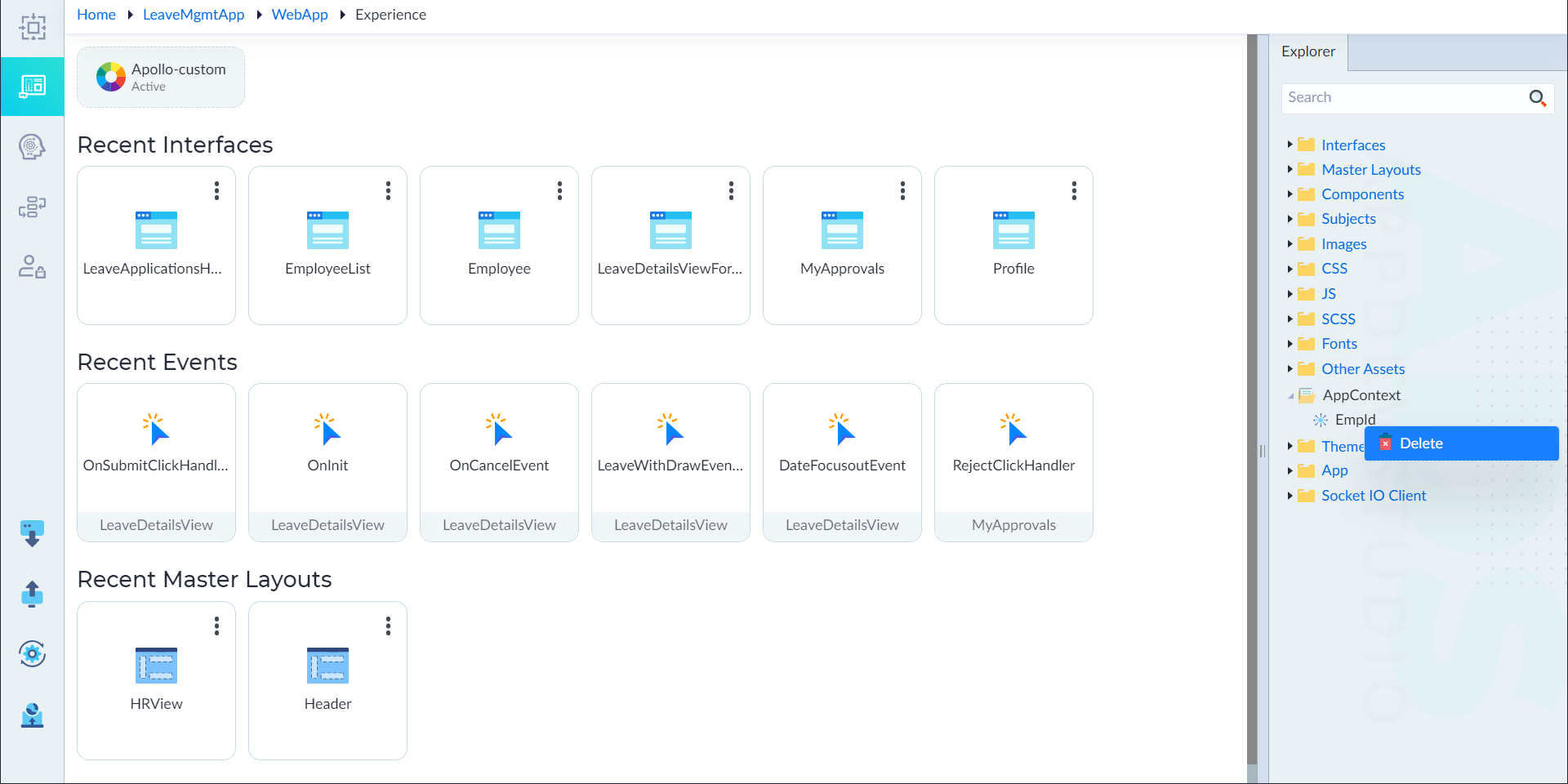This screenshot has width=1568, height=784.
Task: Open the top frame-selection sidebar icon
Action: click(33, 28)
